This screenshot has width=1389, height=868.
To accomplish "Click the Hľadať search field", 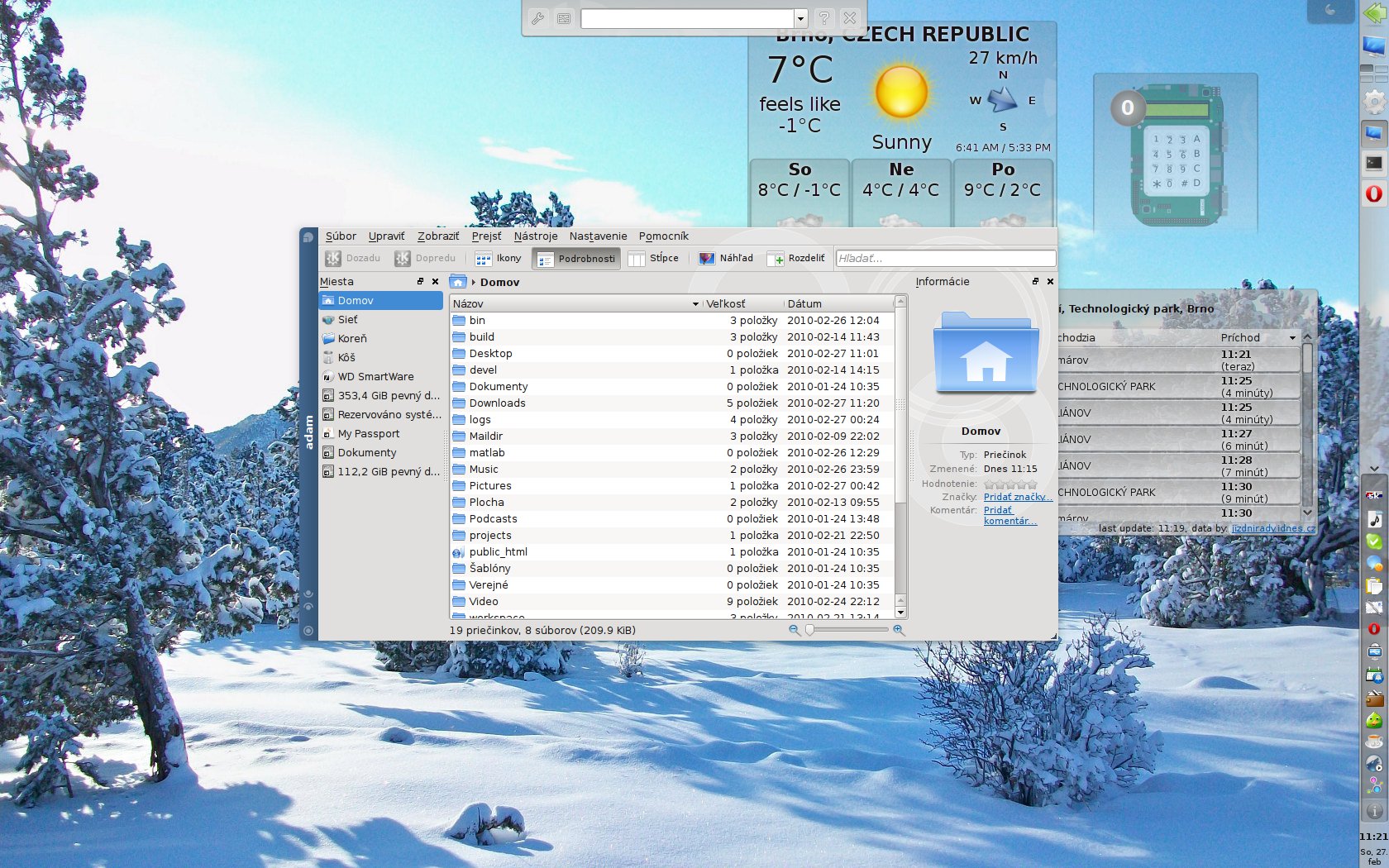I will [x=945, y=259].
